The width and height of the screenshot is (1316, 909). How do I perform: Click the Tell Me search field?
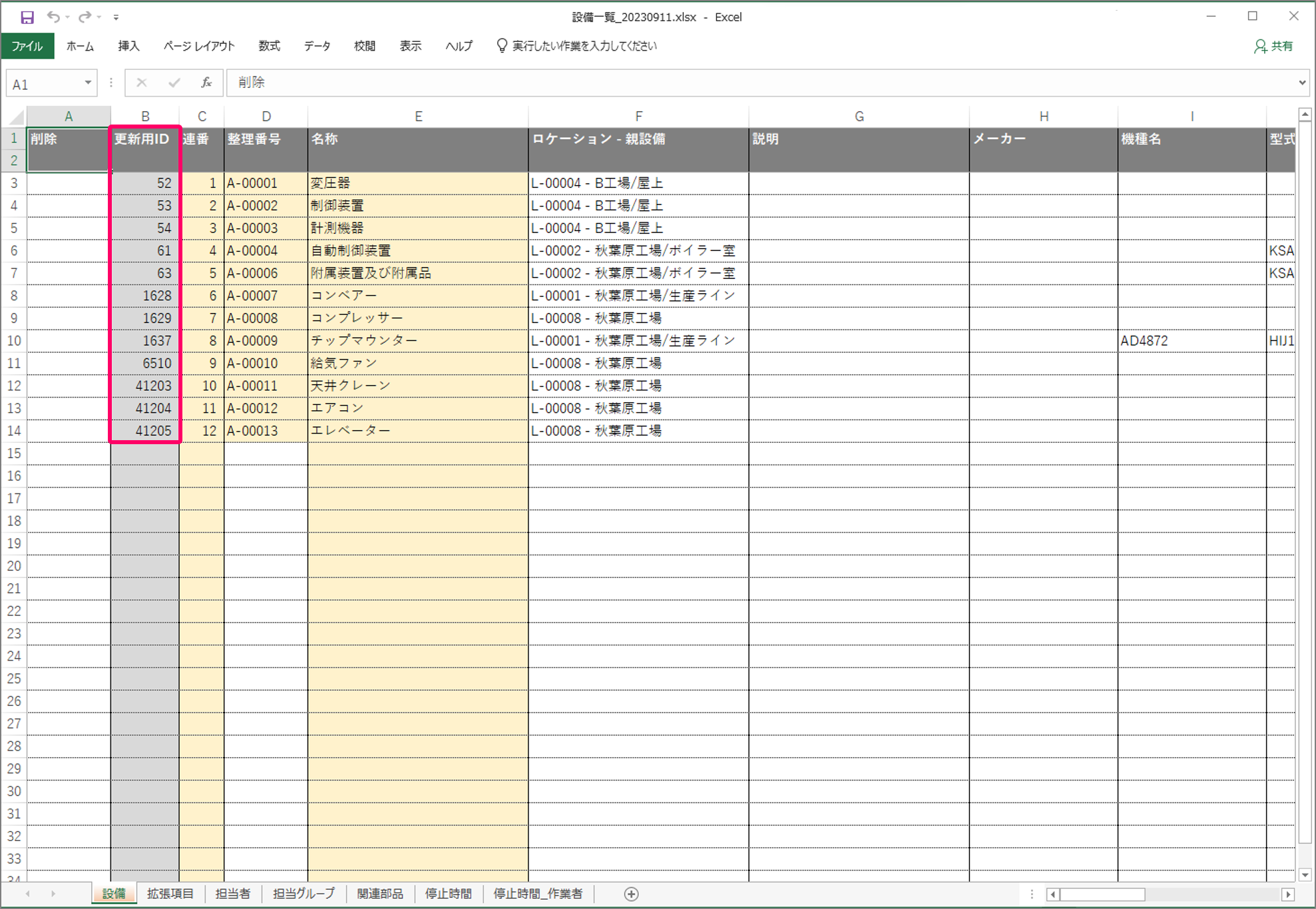point(582,45)
